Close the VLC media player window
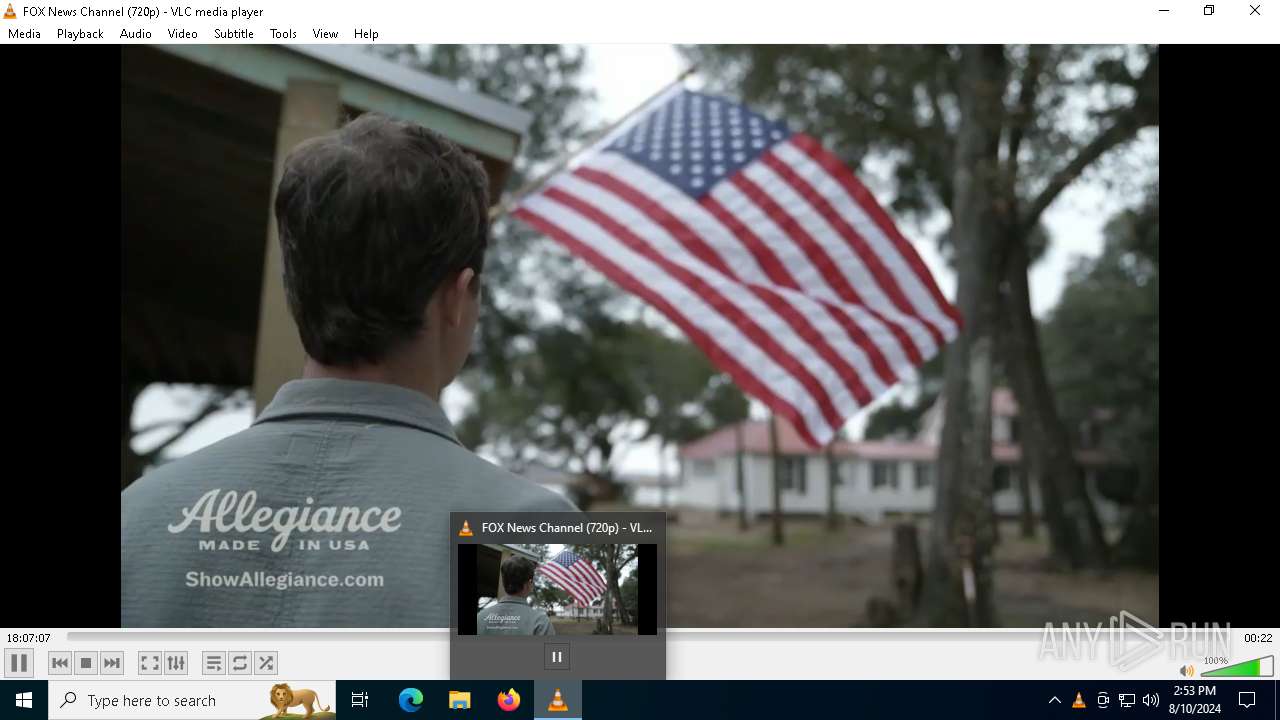This screenshot has width=1280, height=720. pos(1255,11)
